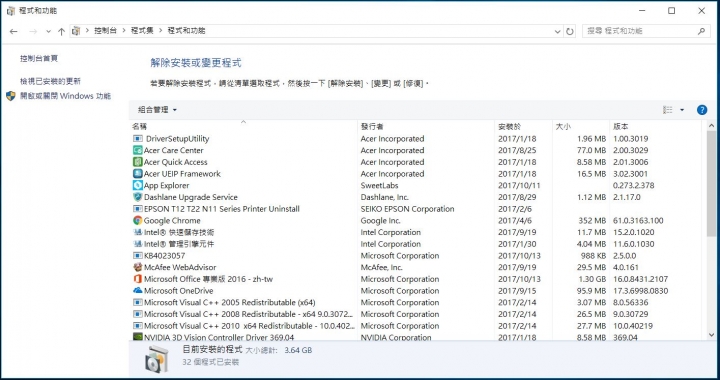This screenshot has width=720, height=380.
Task: Click the SEIKO EPSON Corporation cell
Action: 407,209
